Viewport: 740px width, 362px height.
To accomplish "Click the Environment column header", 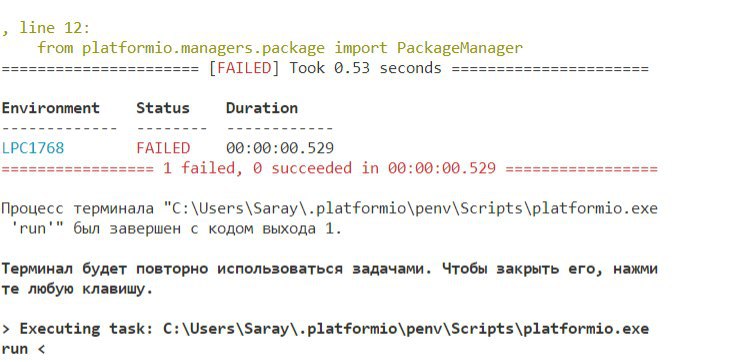I will point(50,108).
